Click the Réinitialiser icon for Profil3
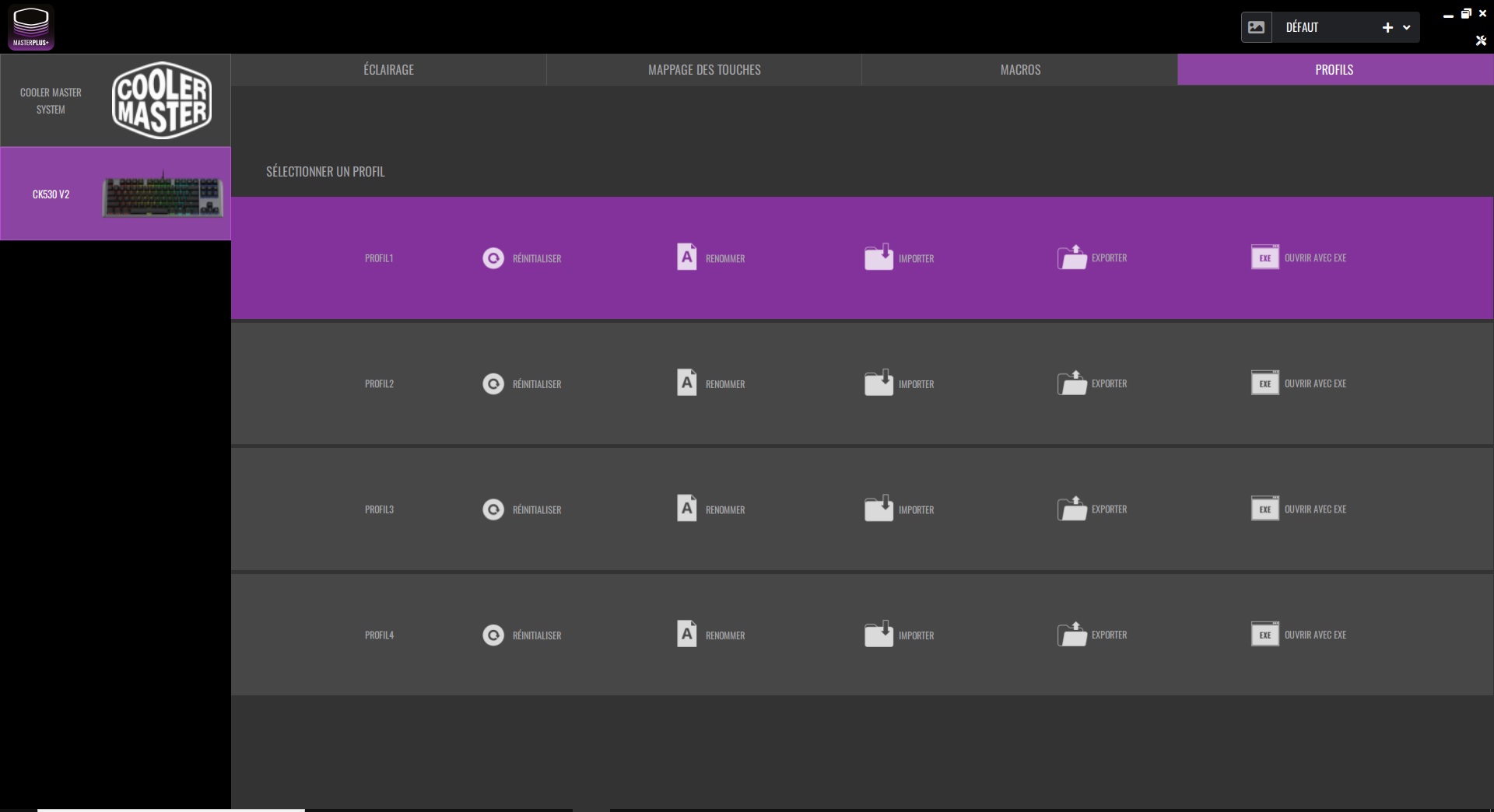Image resolution: width=1494 pixels, height=812 pixels. click(x=493, y=509)
